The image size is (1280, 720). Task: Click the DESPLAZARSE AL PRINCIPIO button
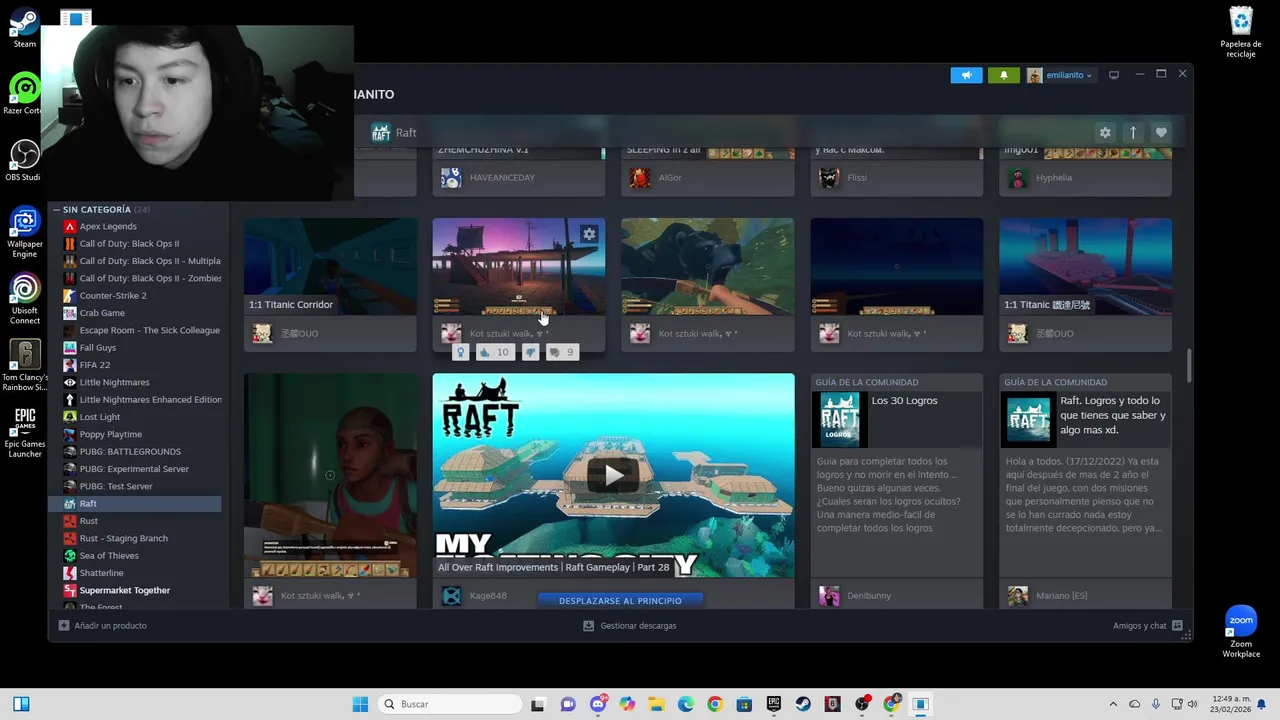pyautogui.click(x=620, y=601)
